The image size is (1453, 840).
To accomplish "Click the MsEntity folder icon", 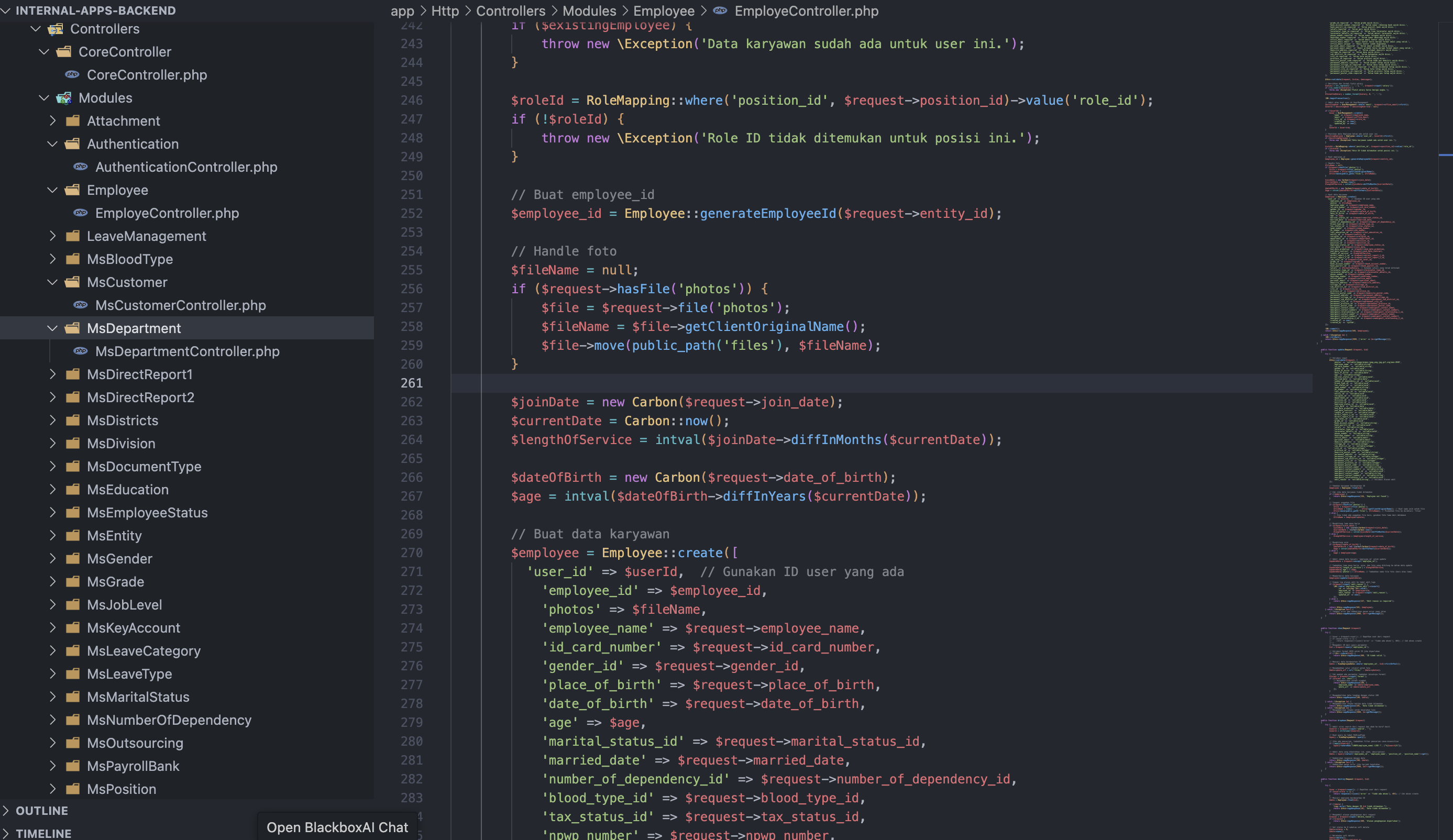I will click(73, 536).
